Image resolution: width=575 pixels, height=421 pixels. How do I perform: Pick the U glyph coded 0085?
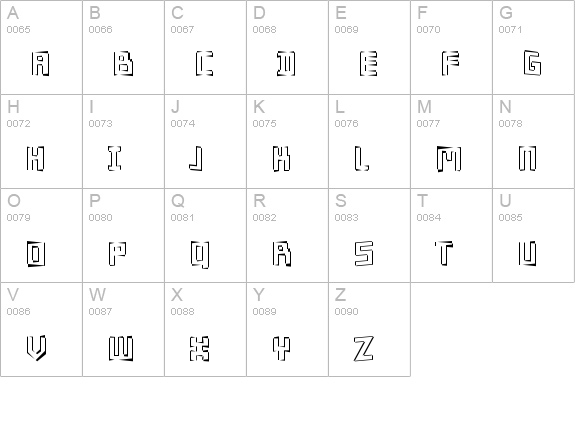[533, 235]
